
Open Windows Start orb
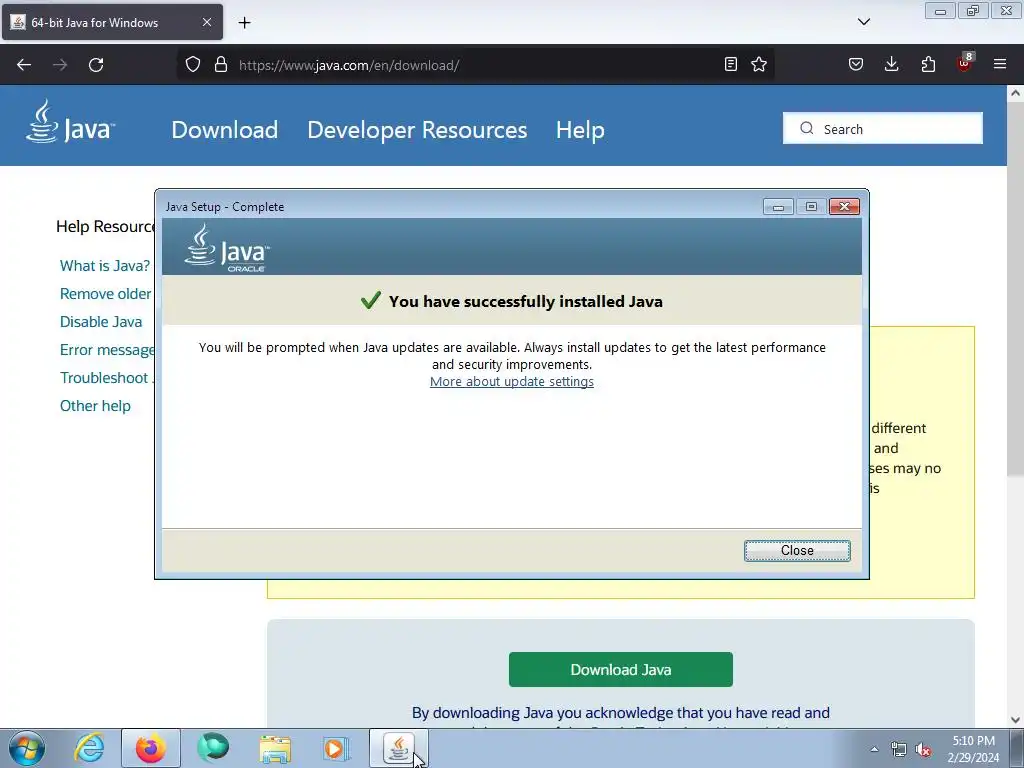pos(27,748)
